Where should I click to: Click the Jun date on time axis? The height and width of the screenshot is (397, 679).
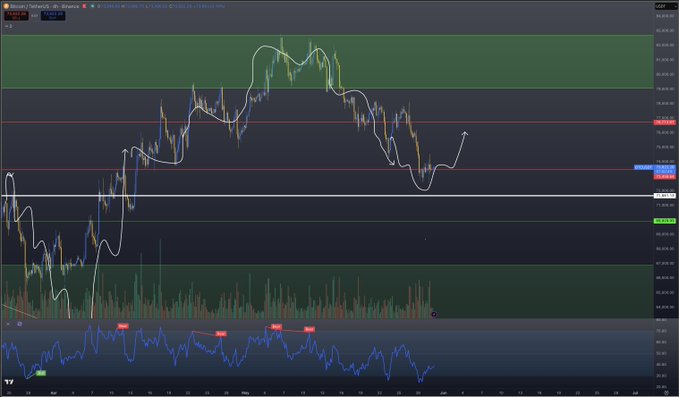tap(443, 393)
